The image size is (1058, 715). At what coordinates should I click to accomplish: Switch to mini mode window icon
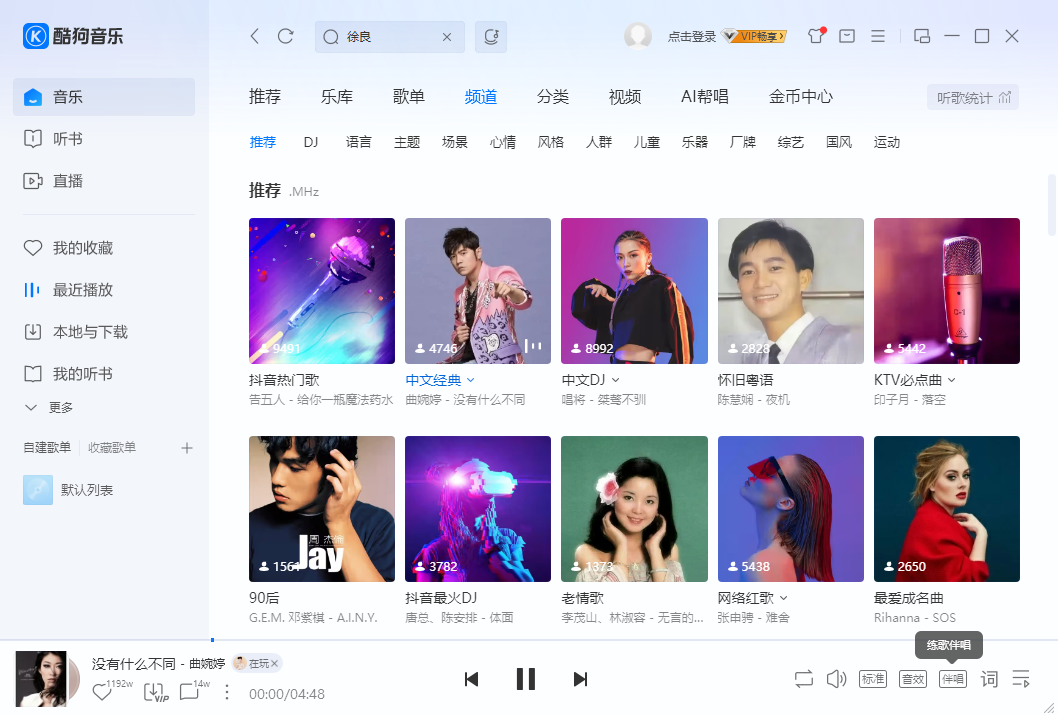click(x=922, y=36)
